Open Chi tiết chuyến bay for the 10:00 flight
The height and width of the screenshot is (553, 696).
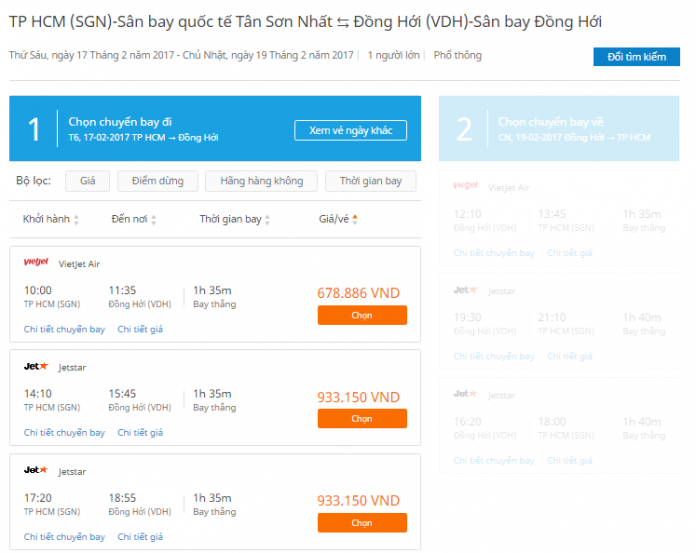[64, 329]
